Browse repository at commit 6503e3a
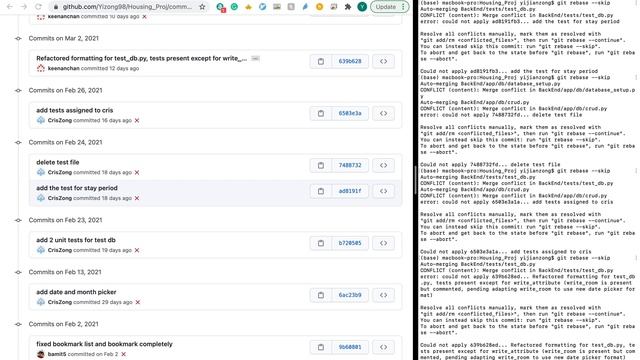Image resolution: width=640 pixels, height=360 pixels. coord(383,113)
